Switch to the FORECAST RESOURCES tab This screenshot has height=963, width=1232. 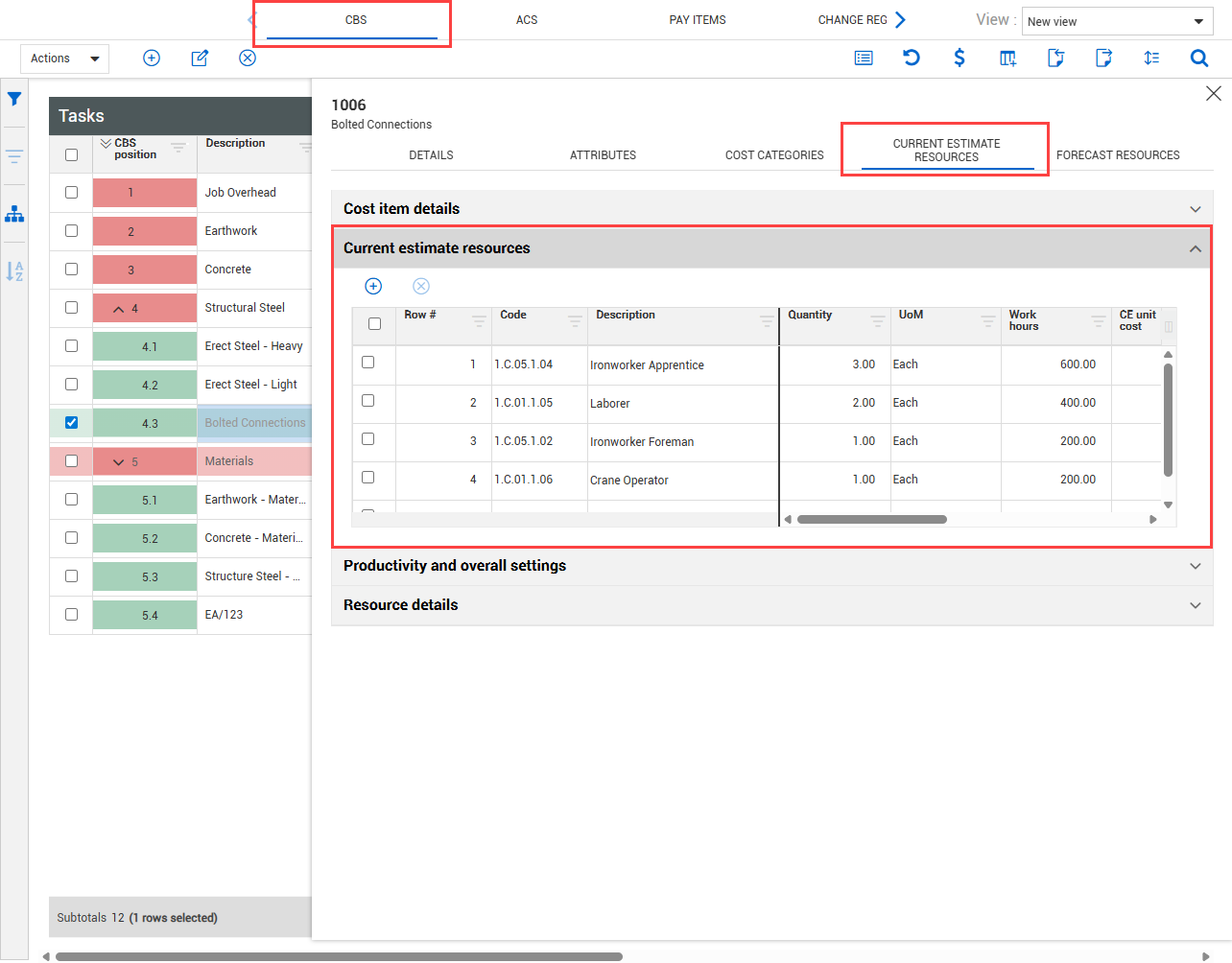click(1117, 155)
